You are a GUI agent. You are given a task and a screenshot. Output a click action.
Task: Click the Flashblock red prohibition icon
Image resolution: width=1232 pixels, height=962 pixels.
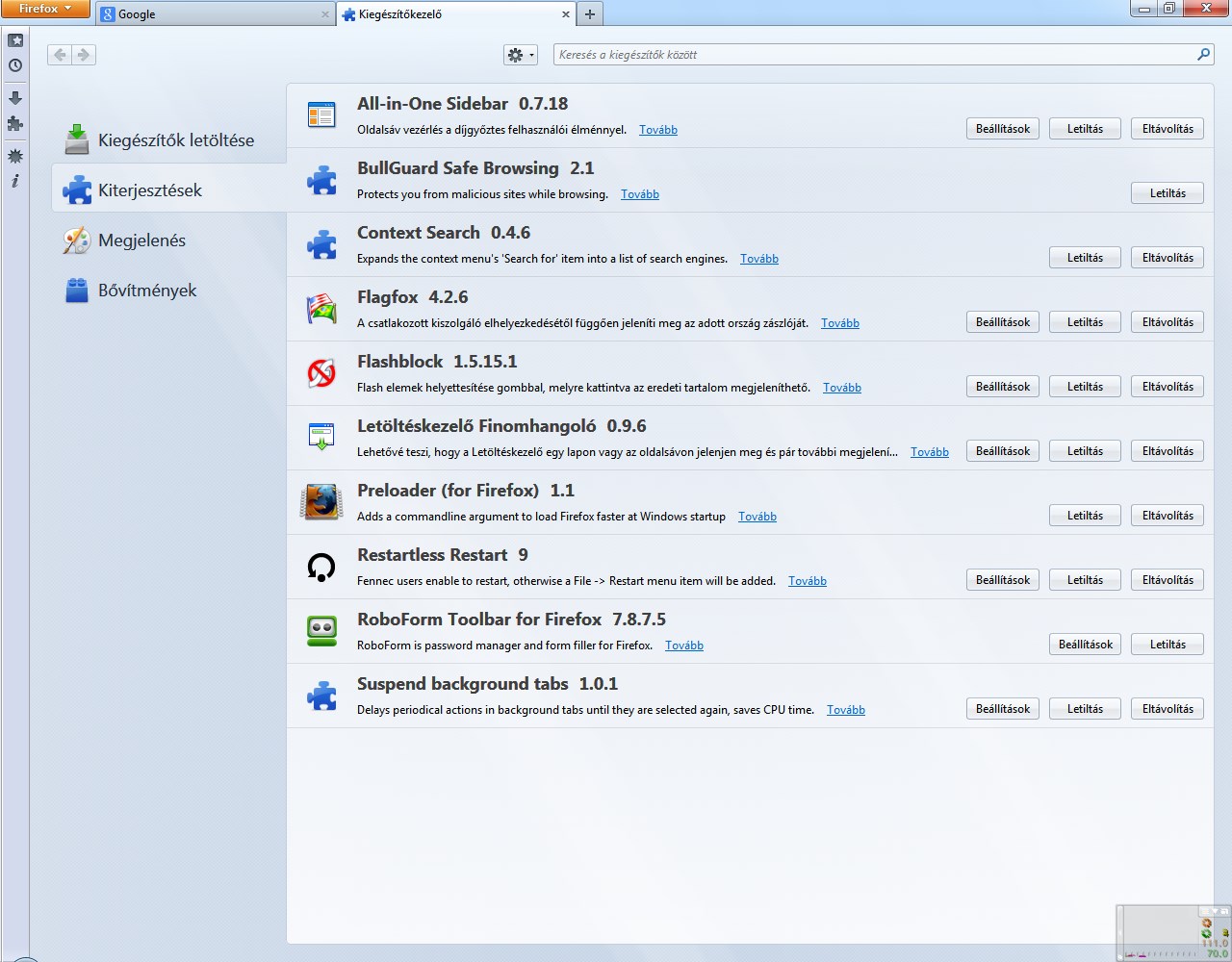click(321, 373)
